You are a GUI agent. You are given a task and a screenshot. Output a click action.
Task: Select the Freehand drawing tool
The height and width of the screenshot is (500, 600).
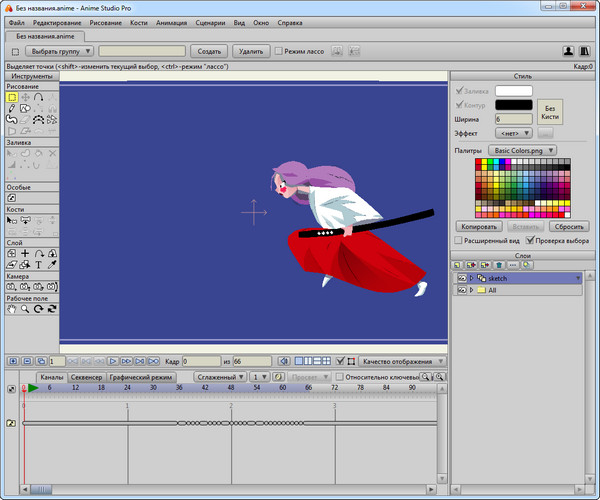coord(11,109)
